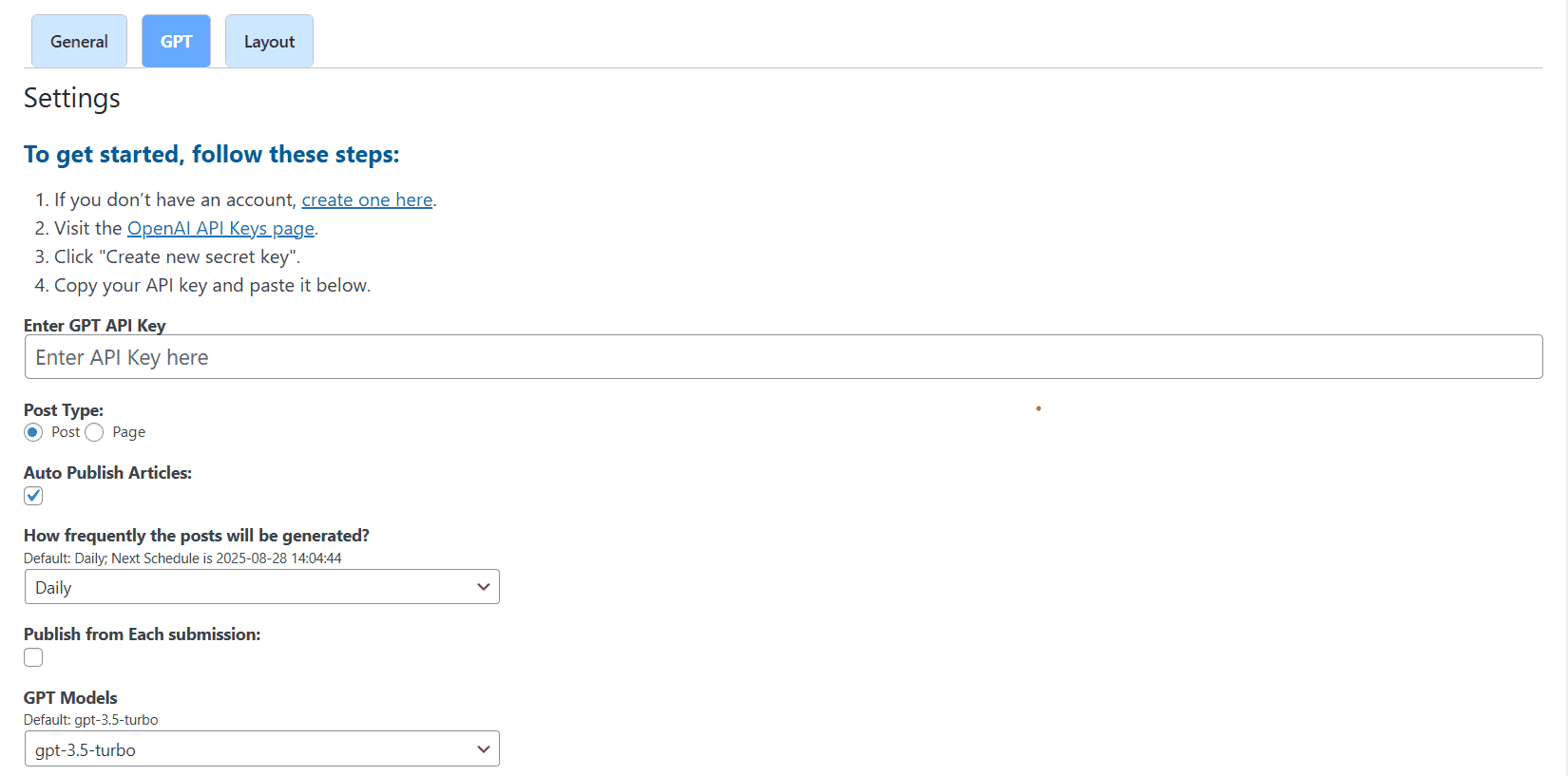Focus the Enter API Key input field
The width and height of the screenshot is (1568, 776).
[x=782, y=357]
